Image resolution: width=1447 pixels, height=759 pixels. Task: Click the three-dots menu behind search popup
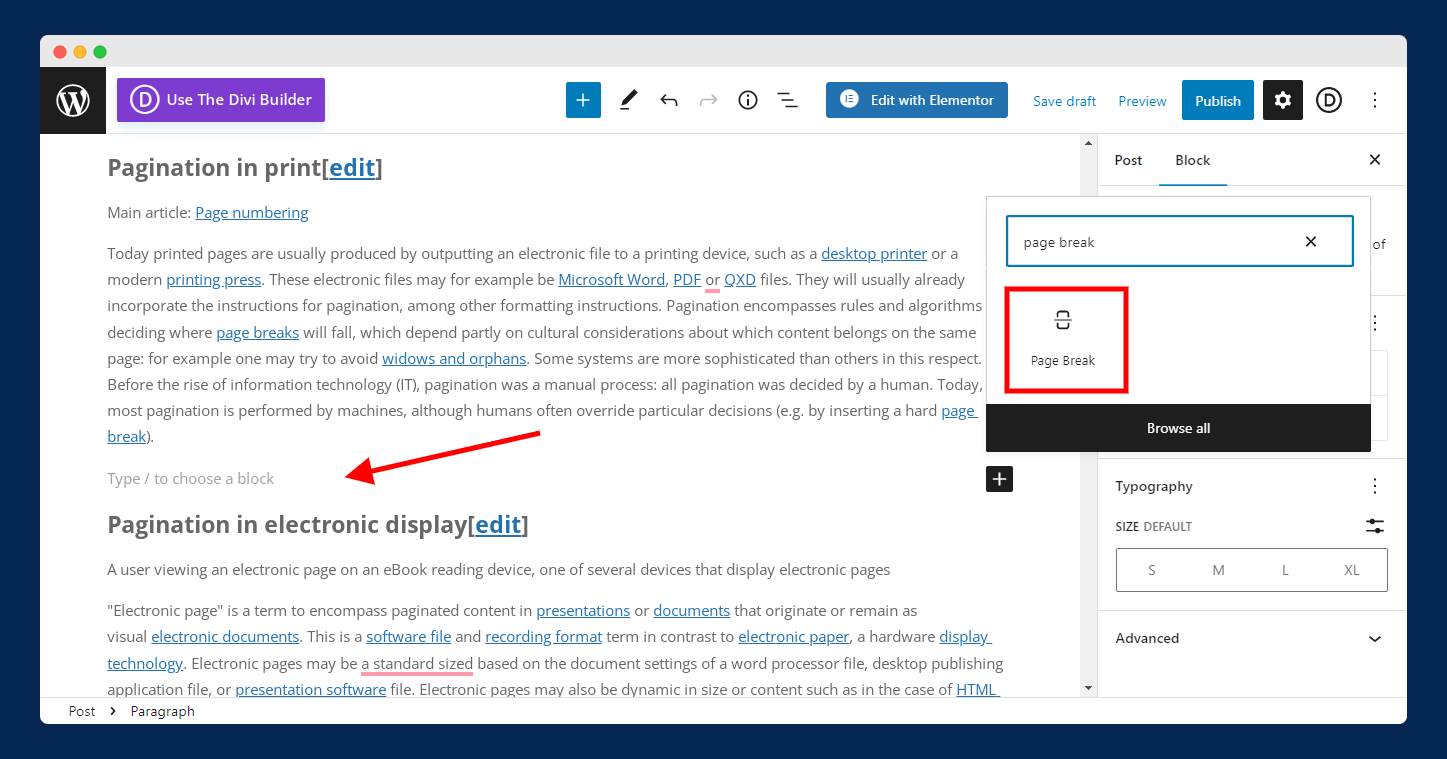pos(1375,323)
